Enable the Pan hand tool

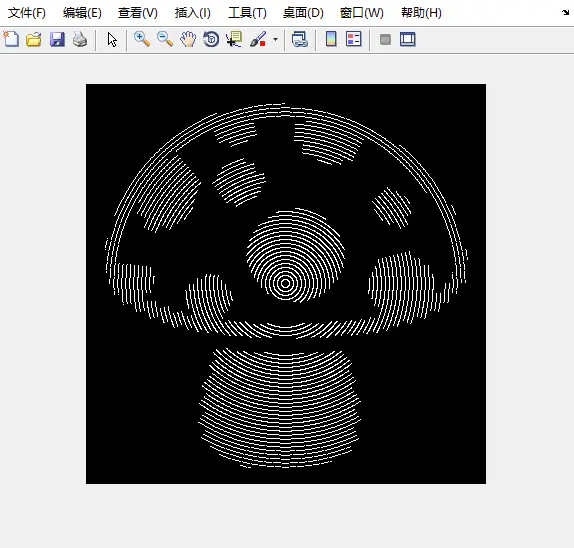(x=188, y=39)
